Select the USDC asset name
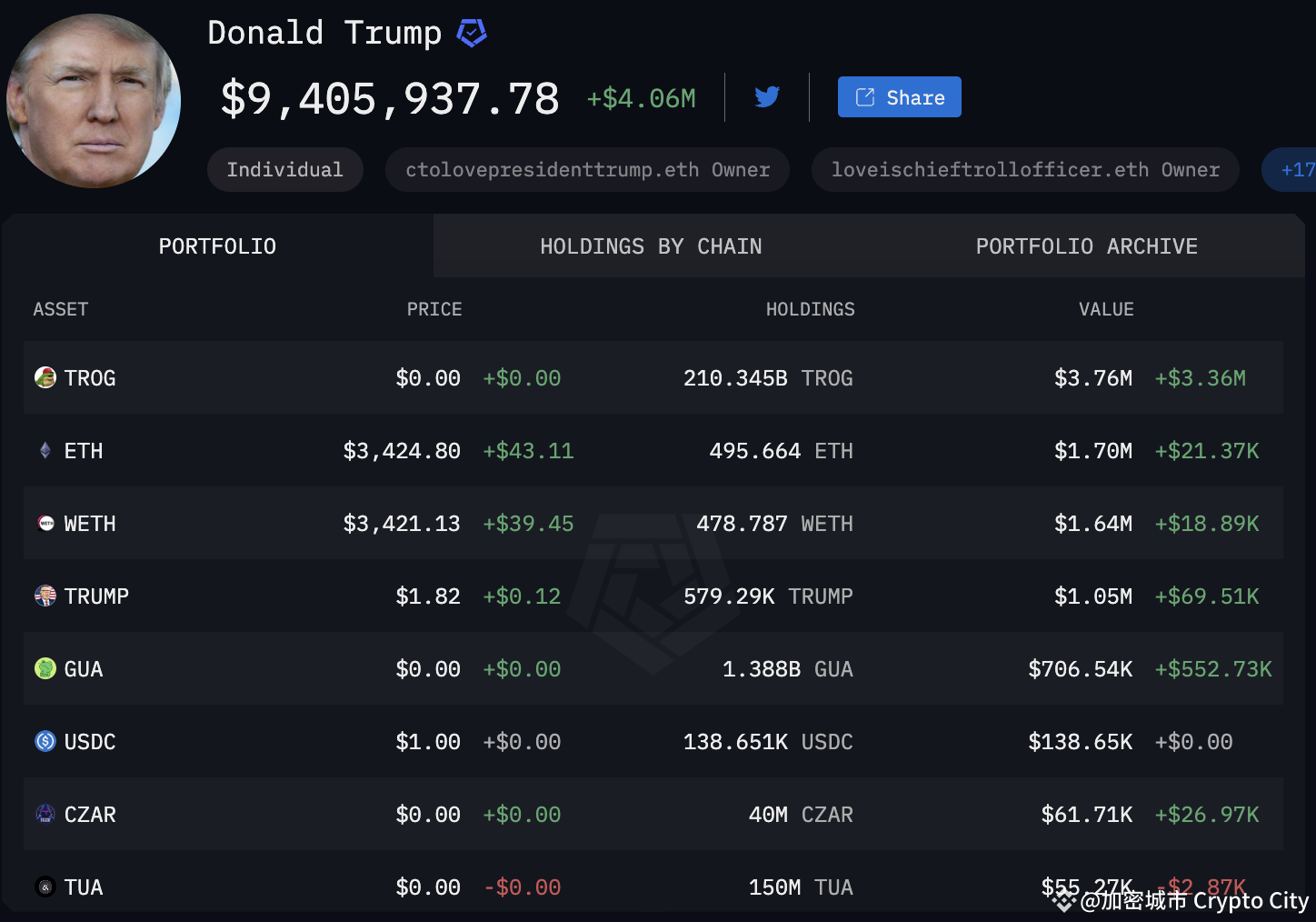The width and height of the screenshot is (1316, 922). click(x=90, y=742)
